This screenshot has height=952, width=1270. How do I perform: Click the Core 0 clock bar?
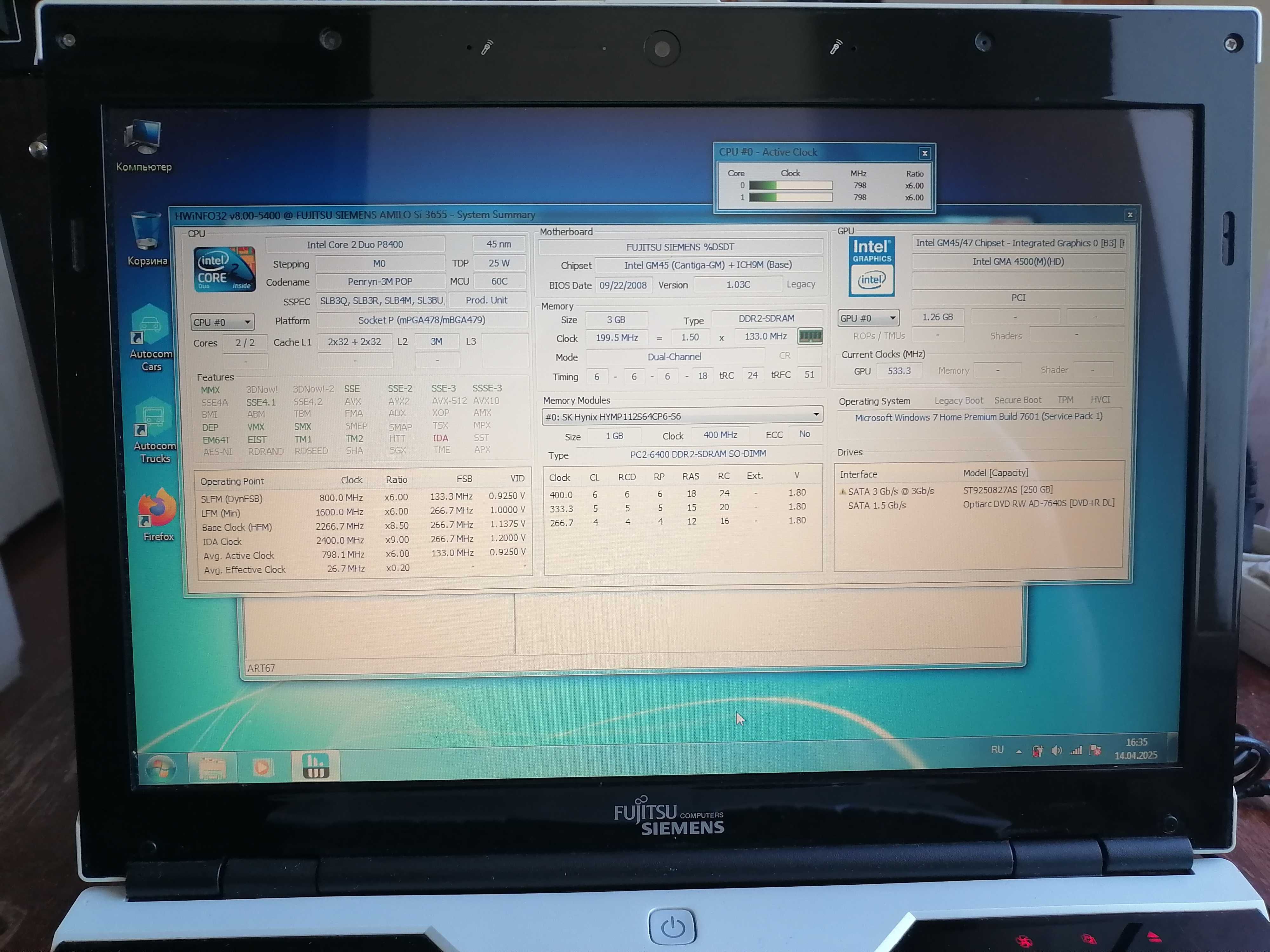point(791,185)
